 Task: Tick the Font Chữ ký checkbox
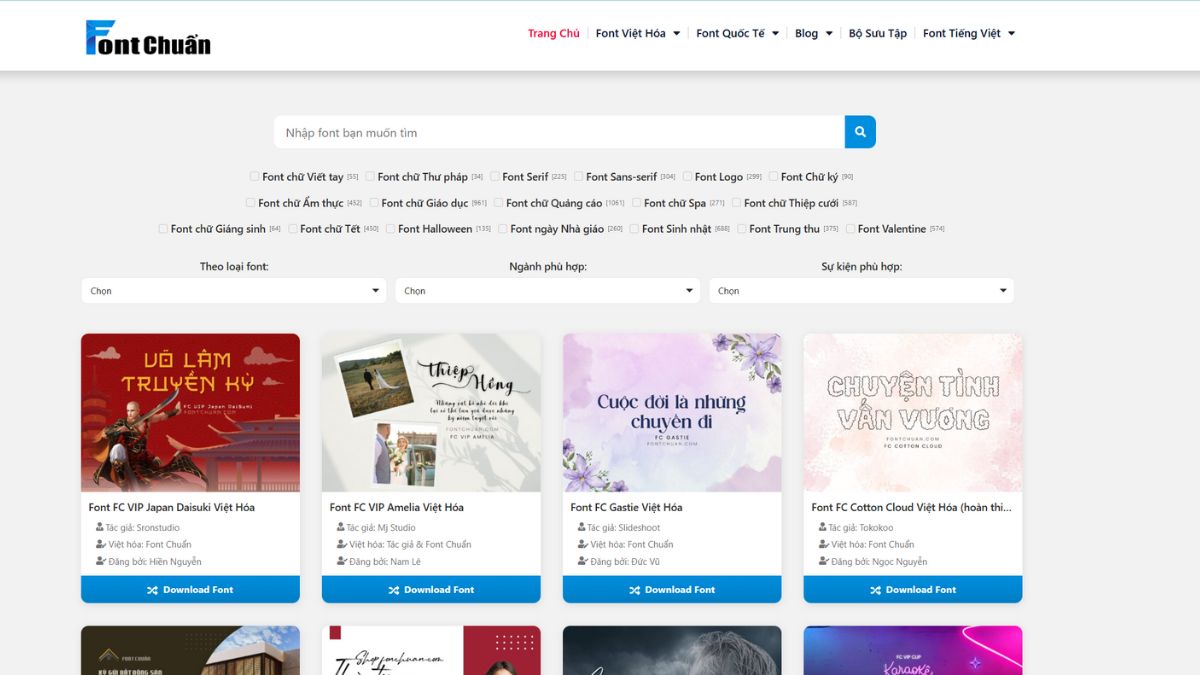point(773,176)
